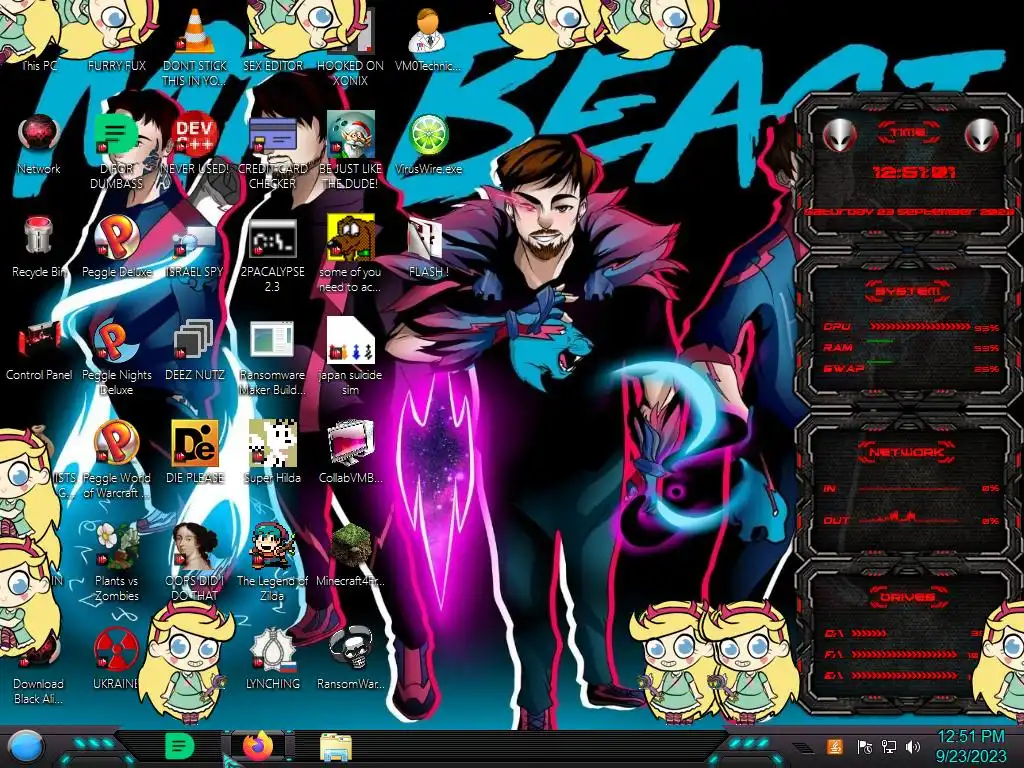Image resolution: width=1024 pixels, height=768 pixels.
Task: Open the Action Center flag tray icon
Action: coord(864,746)
